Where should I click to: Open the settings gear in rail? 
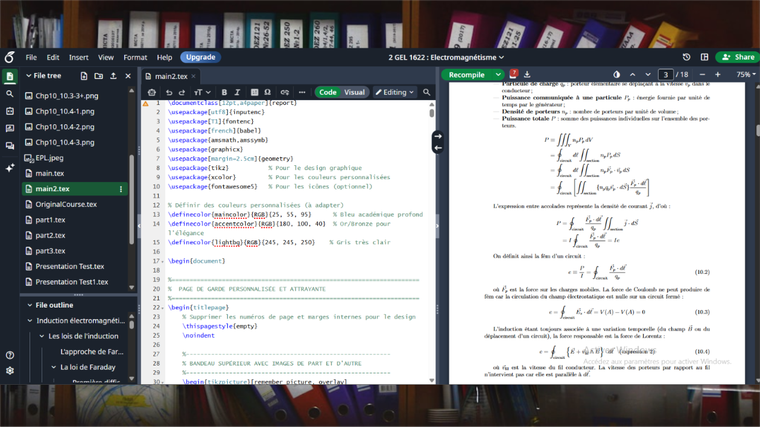click(10, 371)
